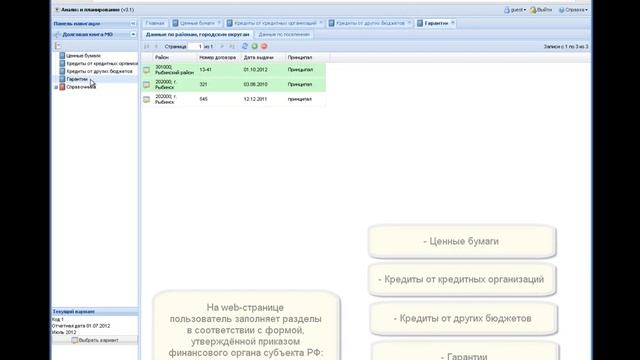Close the Ценные бумаги tab
The height and width of the screenshot is (360, 640).
tap(219, 23)
